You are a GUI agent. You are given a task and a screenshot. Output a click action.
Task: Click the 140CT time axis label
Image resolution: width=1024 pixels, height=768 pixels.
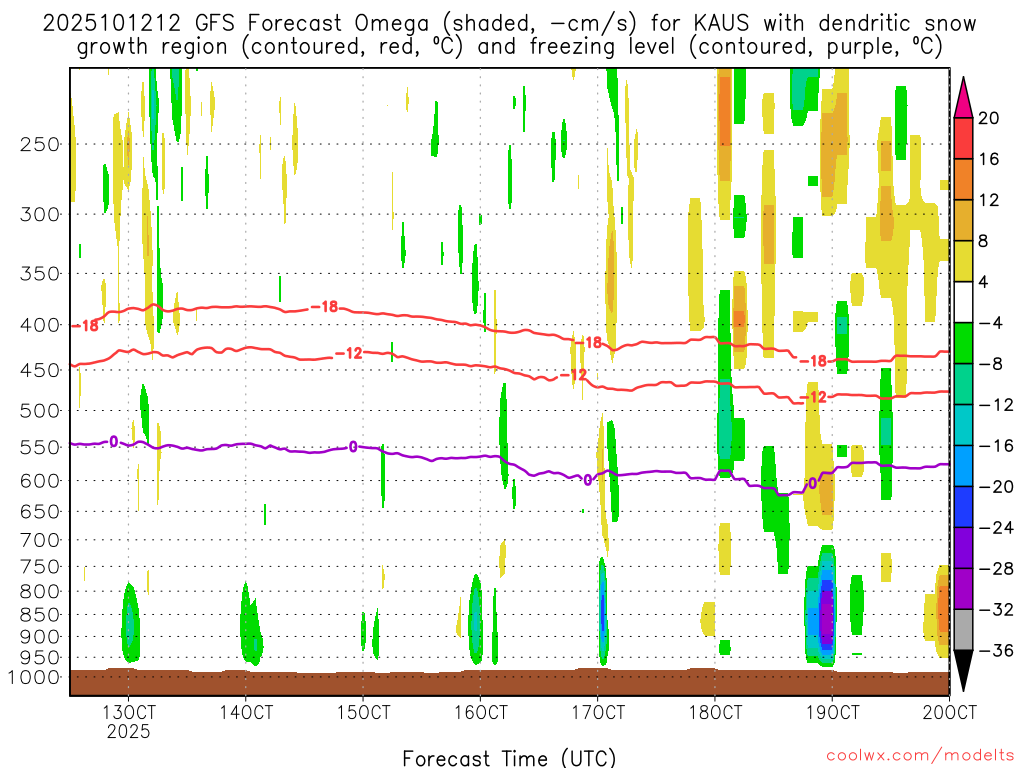point(246,711)
